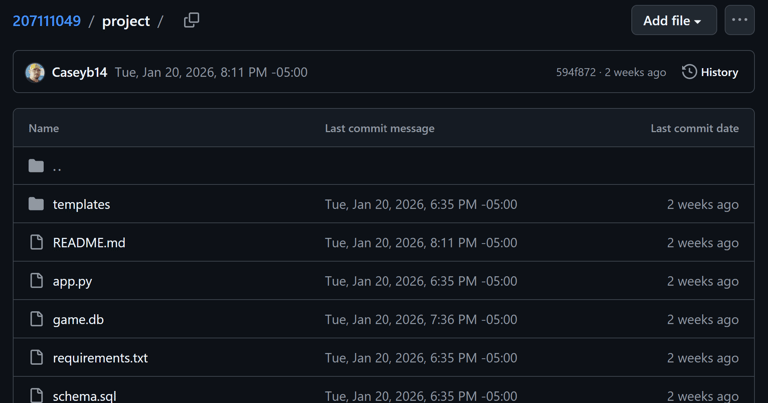This screenshot has width=768, height=403.
Task: Open commit hash 594f872
Action: [x=575, y=72]
